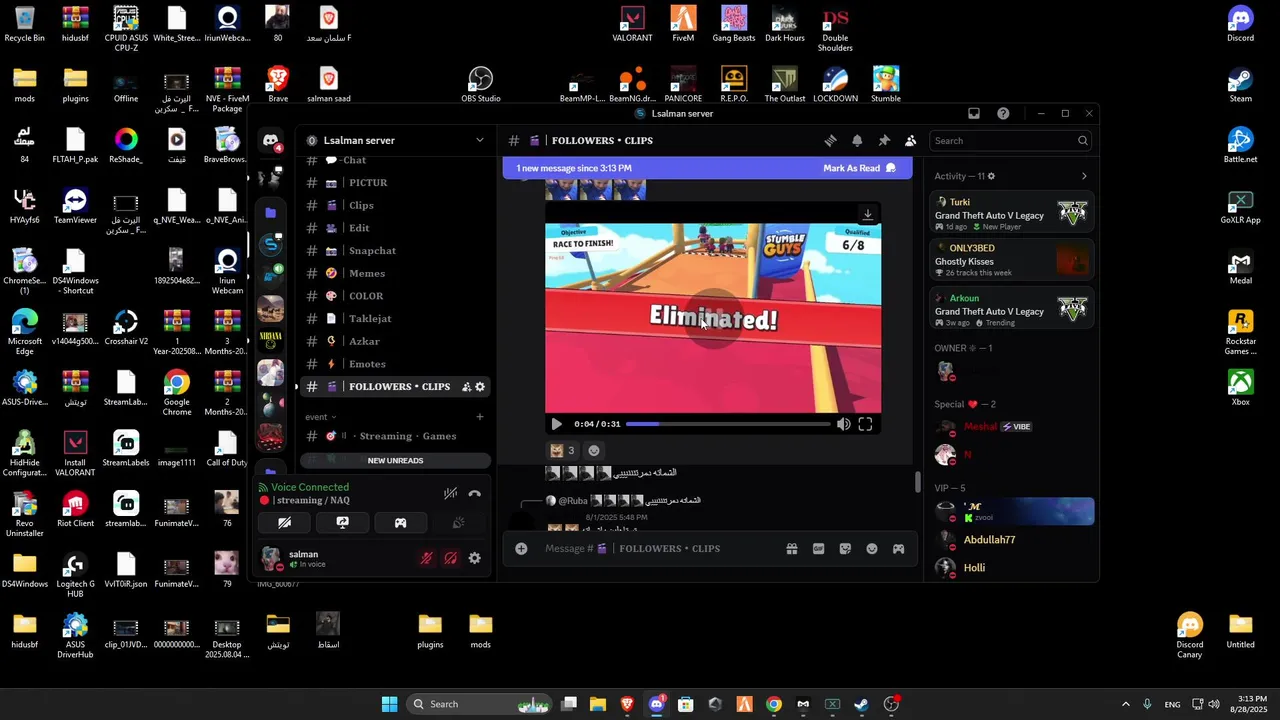
Task: Click the reaction with count 3
Action: (x=563, y=450)
